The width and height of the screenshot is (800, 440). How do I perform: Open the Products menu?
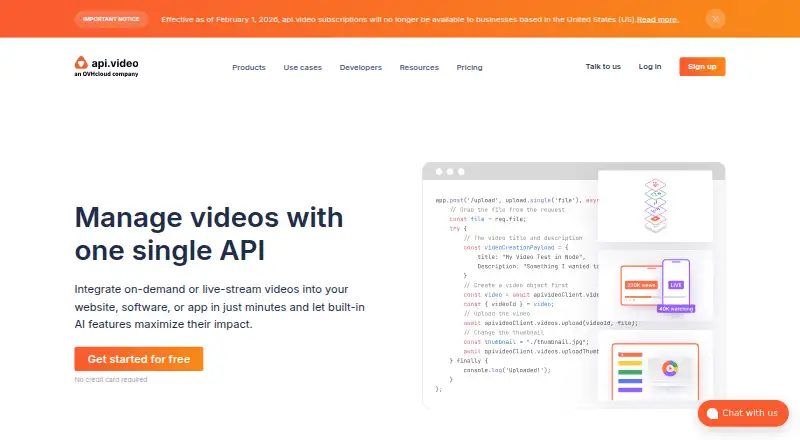(249, 67)
